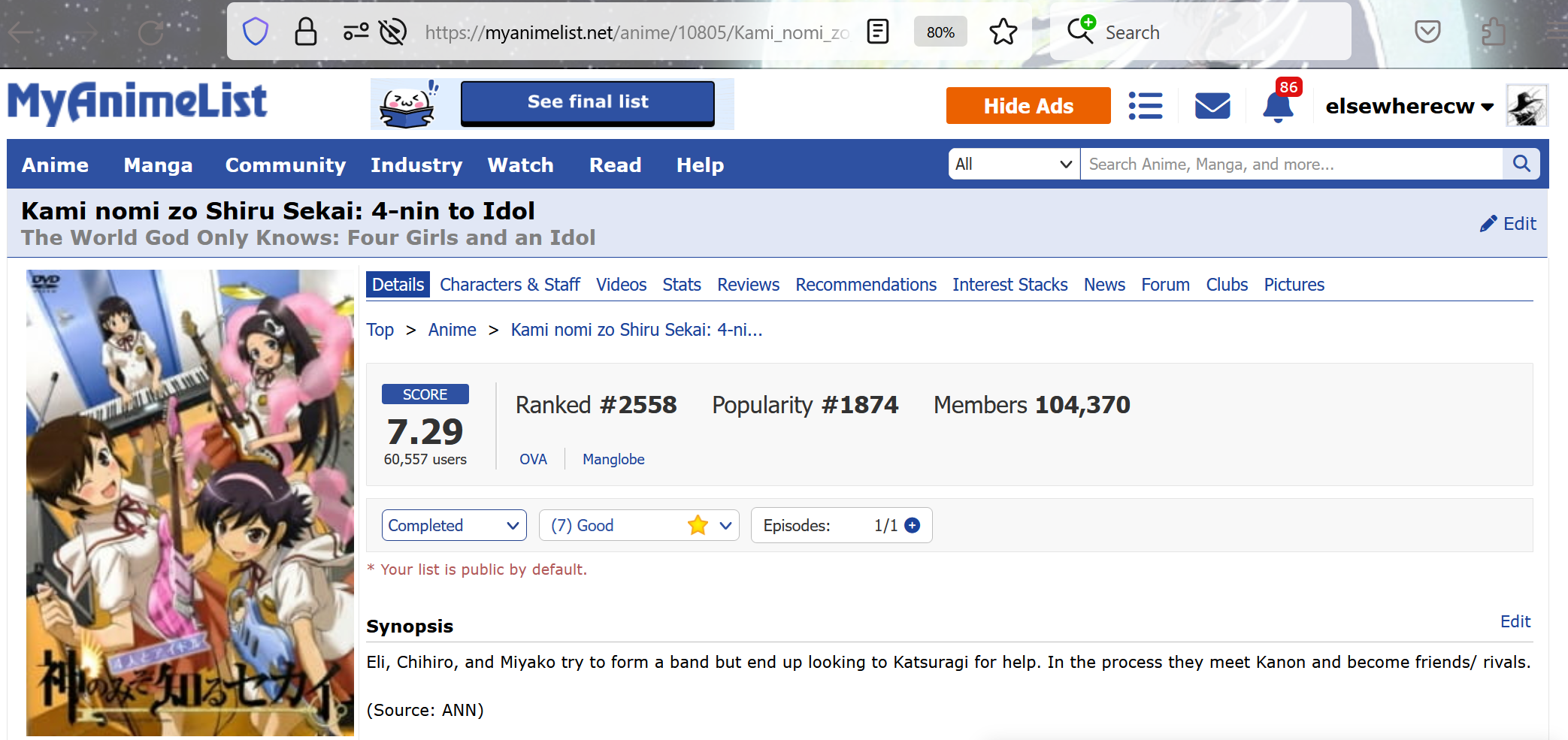Click the browser 80% zoom level indicator

pyautogui.click(x=940, y=32)
